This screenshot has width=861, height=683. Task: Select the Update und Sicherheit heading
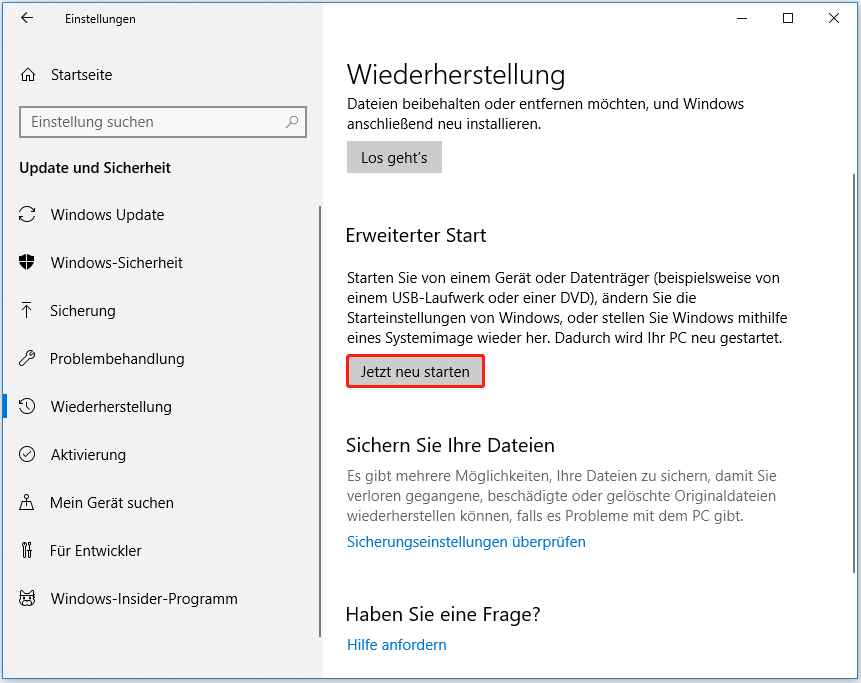click(x=94, y=168)
